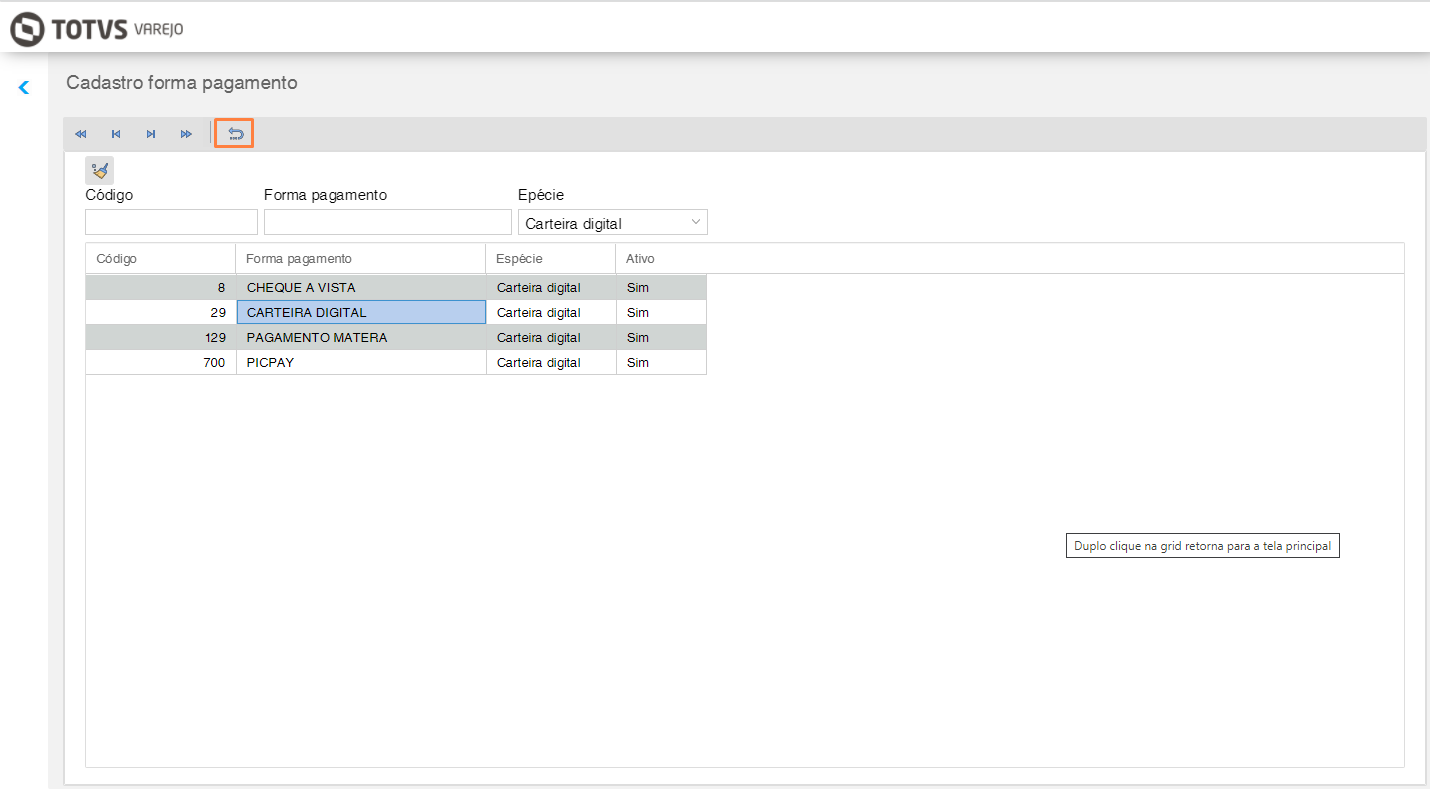The height and width of the screenshot is (789, 1430).
Task: Click the Forma pagamento filter input field
Action: point(387,222)
